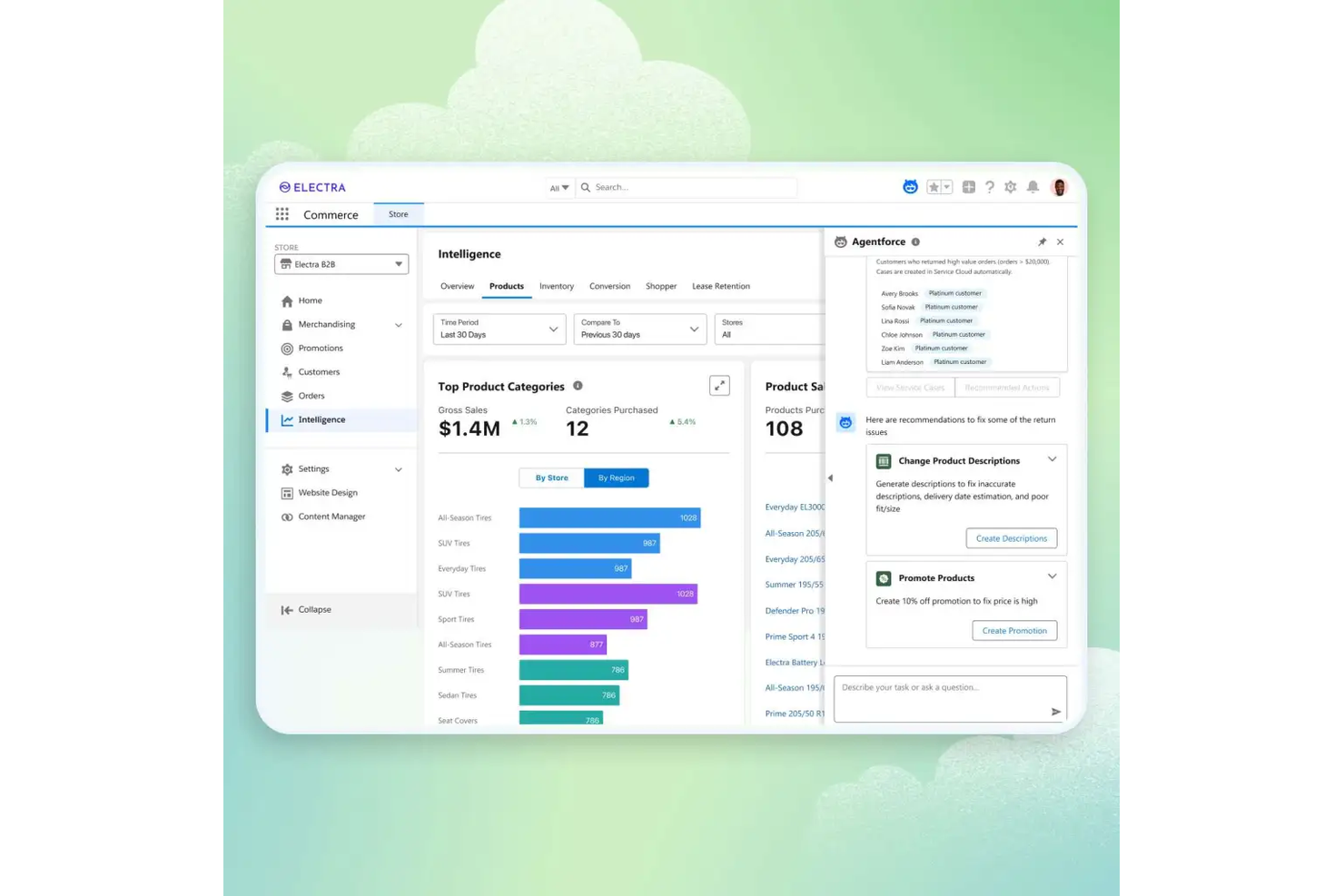Image resolution: width=1344 pixels, height=896 pixels.
Task: Collapse the Promote Products card
Action: tap(1052, 576)
